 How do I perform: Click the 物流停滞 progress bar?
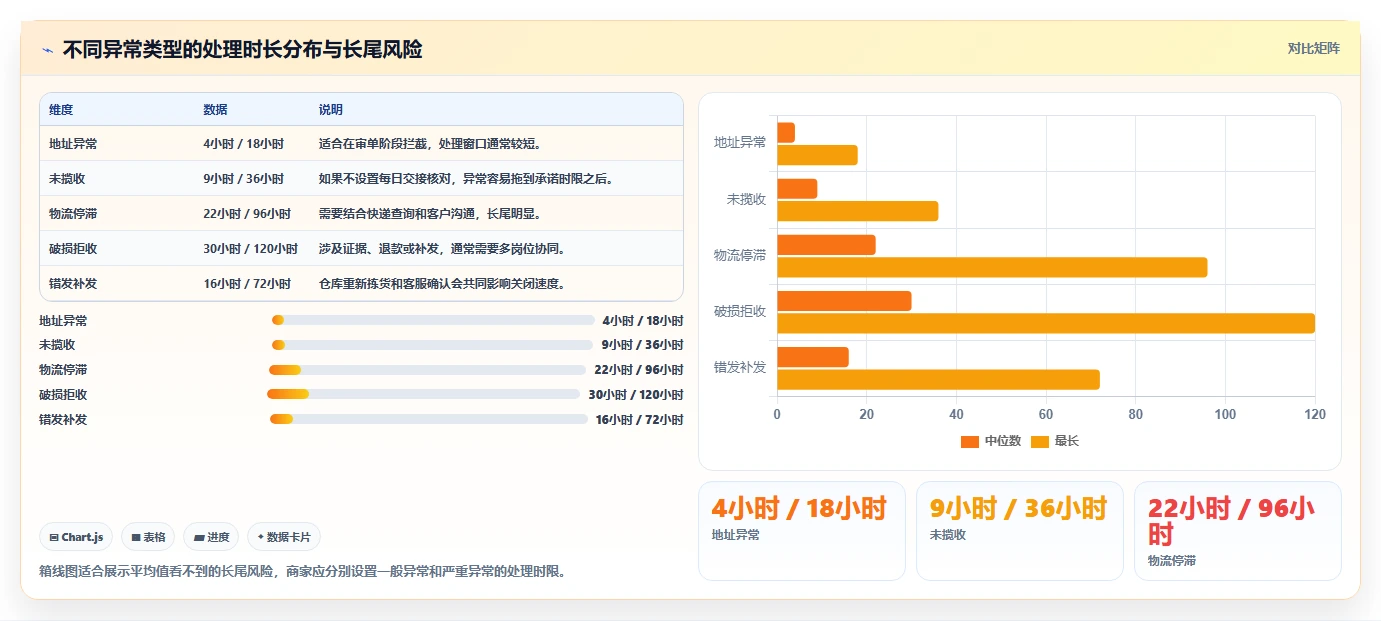click(427, 370)
